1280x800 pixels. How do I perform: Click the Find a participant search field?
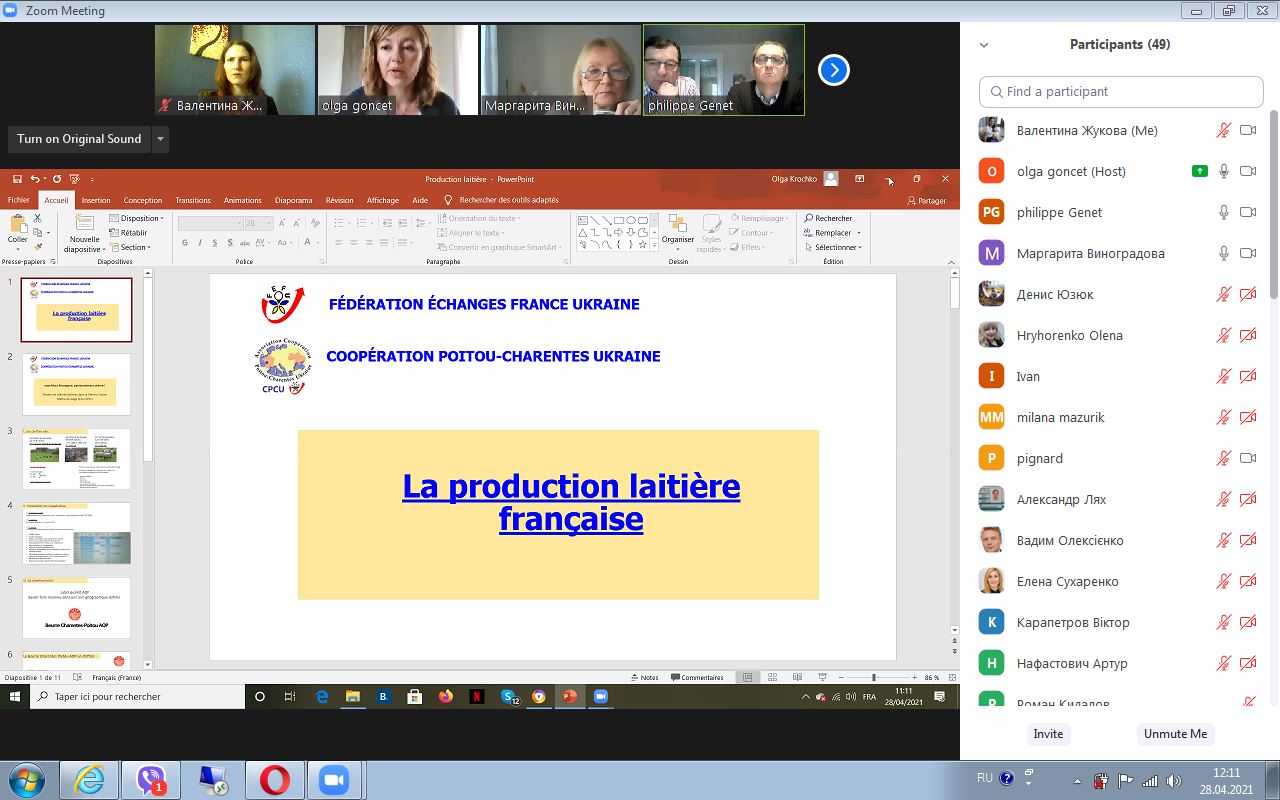pos(1121,91)
